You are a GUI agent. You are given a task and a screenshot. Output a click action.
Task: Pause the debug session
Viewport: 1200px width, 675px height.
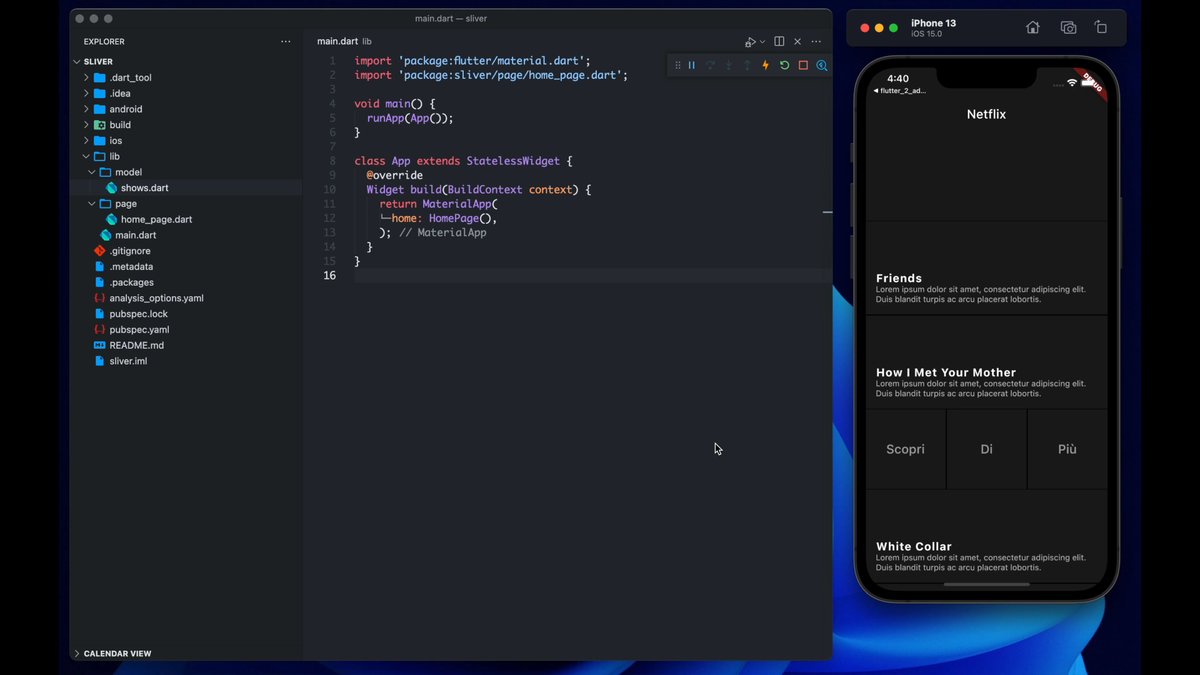(x=691, y=65)
